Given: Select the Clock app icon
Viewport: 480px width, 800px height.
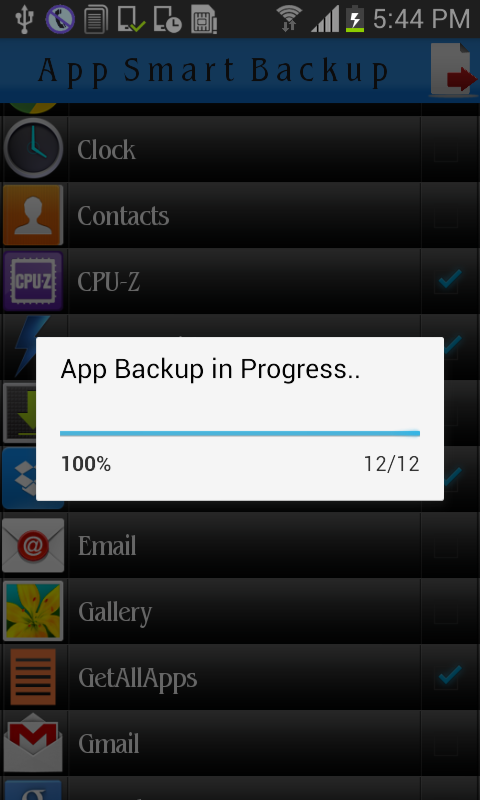Looking at the screenshot, I should coord(33,148).
